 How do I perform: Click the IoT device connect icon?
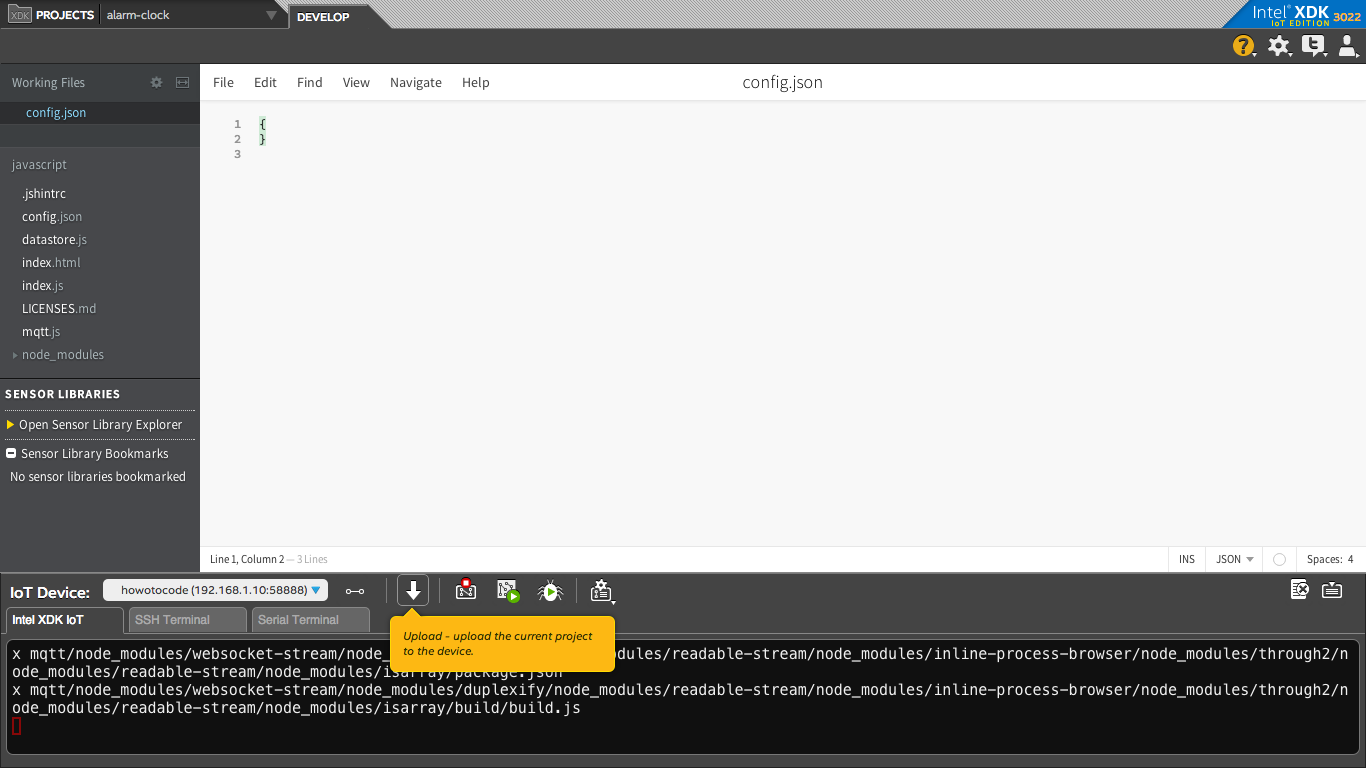point(355,591)
